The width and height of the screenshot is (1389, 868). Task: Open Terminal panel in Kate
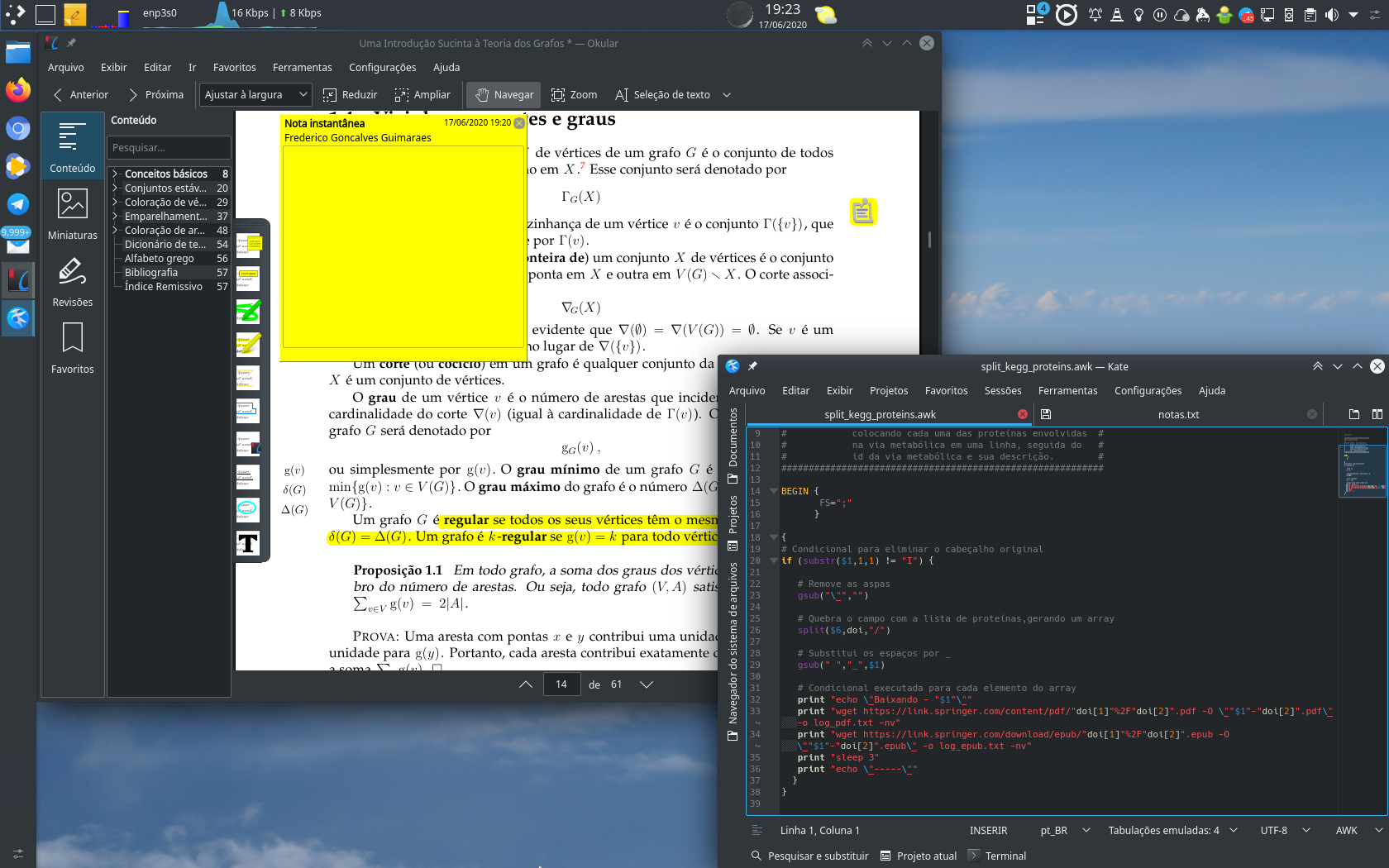coord(997,856)
